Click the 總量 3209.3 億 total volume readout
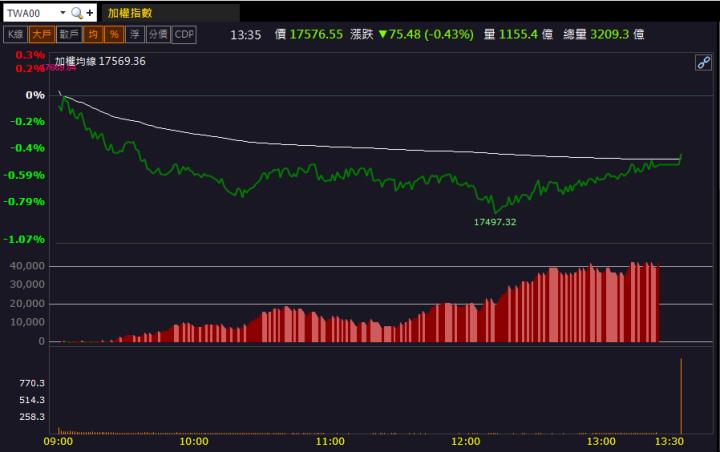The image size is (720, 452). [603, 34]
